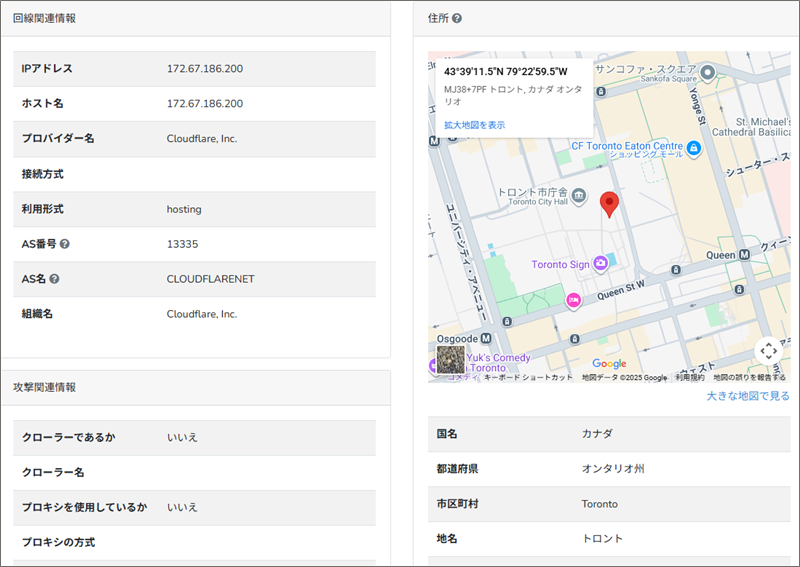Click the help icon next to 住所
The width and height of the screenshot is (800, 567).
coord(457,19)
